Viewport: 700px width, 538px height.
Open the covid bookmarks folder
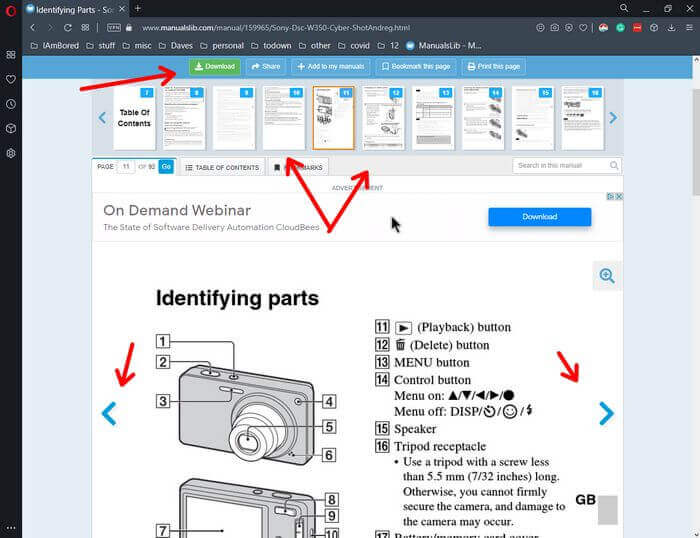pos(354,46)
